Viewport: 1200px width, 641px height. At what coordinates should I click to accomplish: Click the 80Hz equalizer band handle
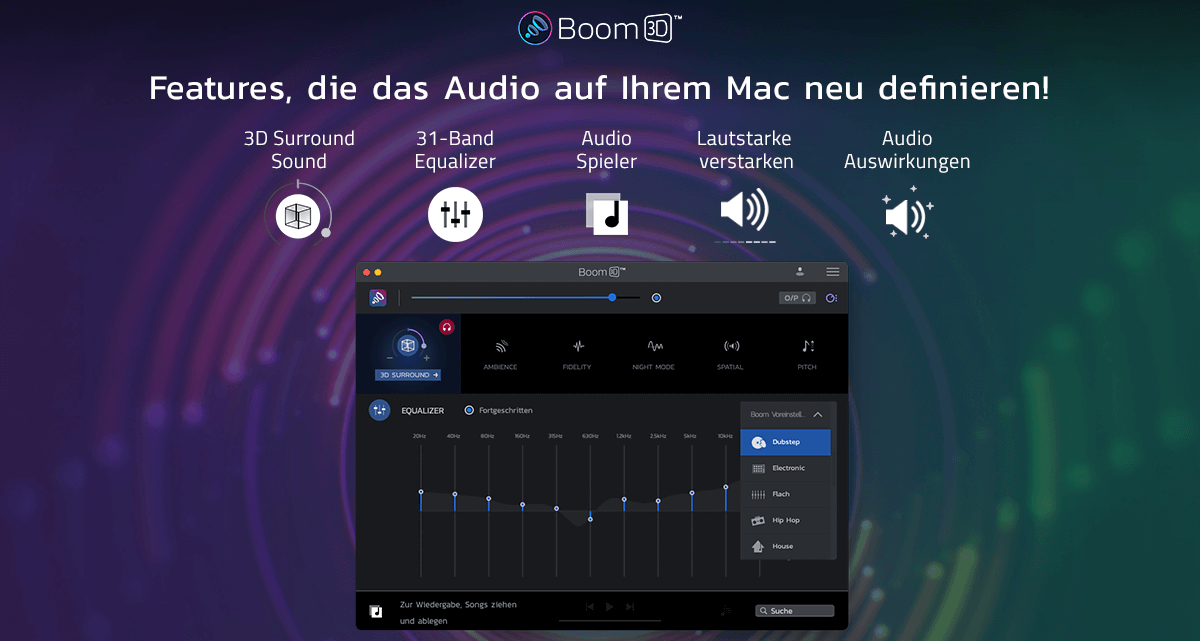click(x=489, y=498)
